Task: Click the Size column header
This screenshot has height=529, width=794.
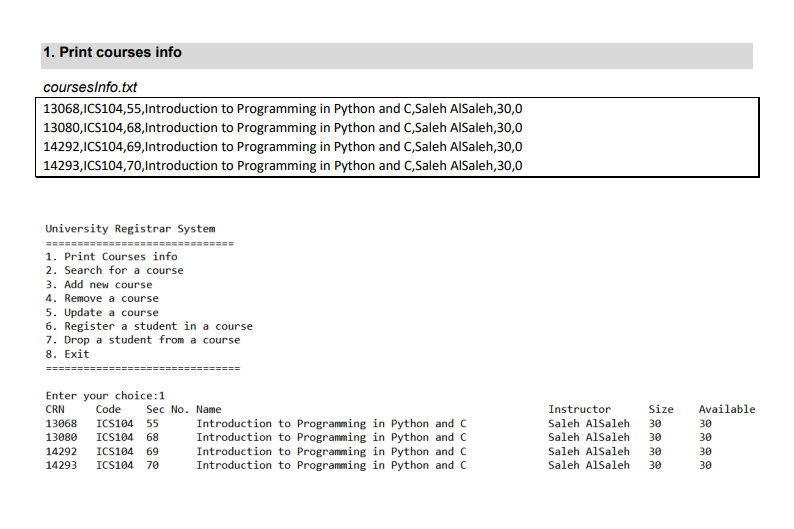Action: pos(661,409)
